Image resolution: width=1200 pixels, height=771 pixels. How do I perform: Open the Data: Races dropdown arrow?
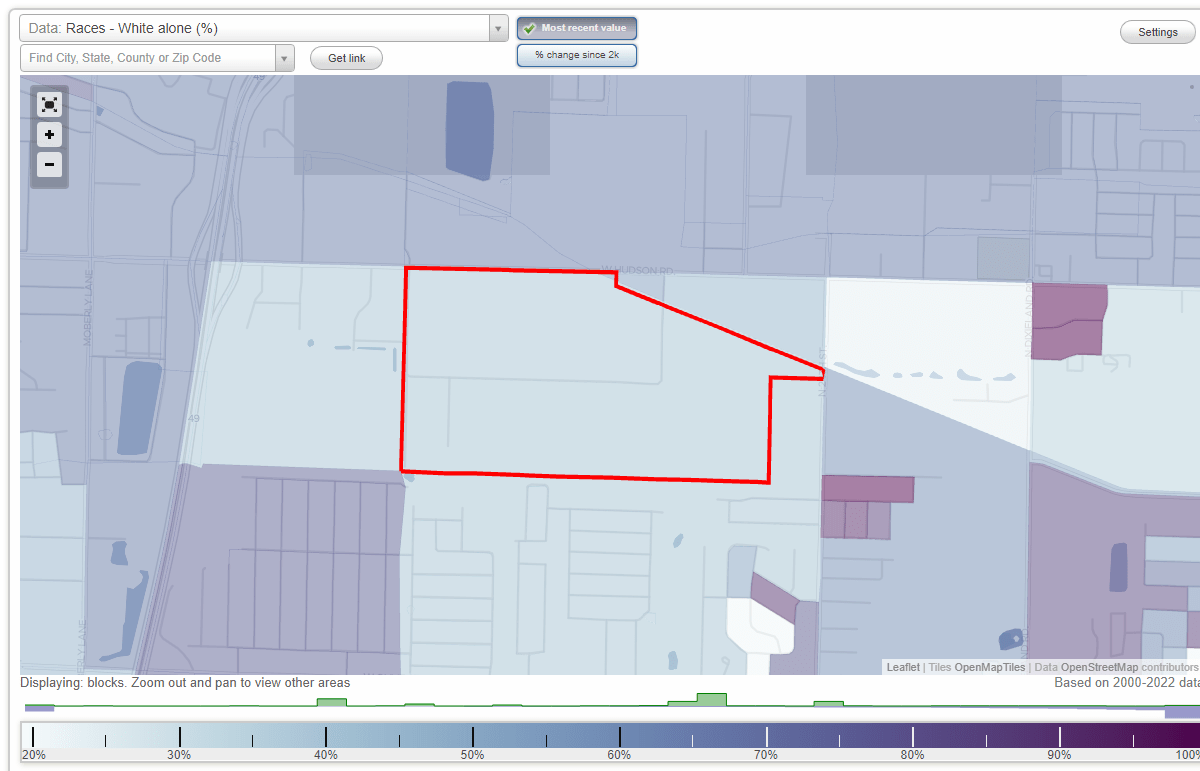499,29
